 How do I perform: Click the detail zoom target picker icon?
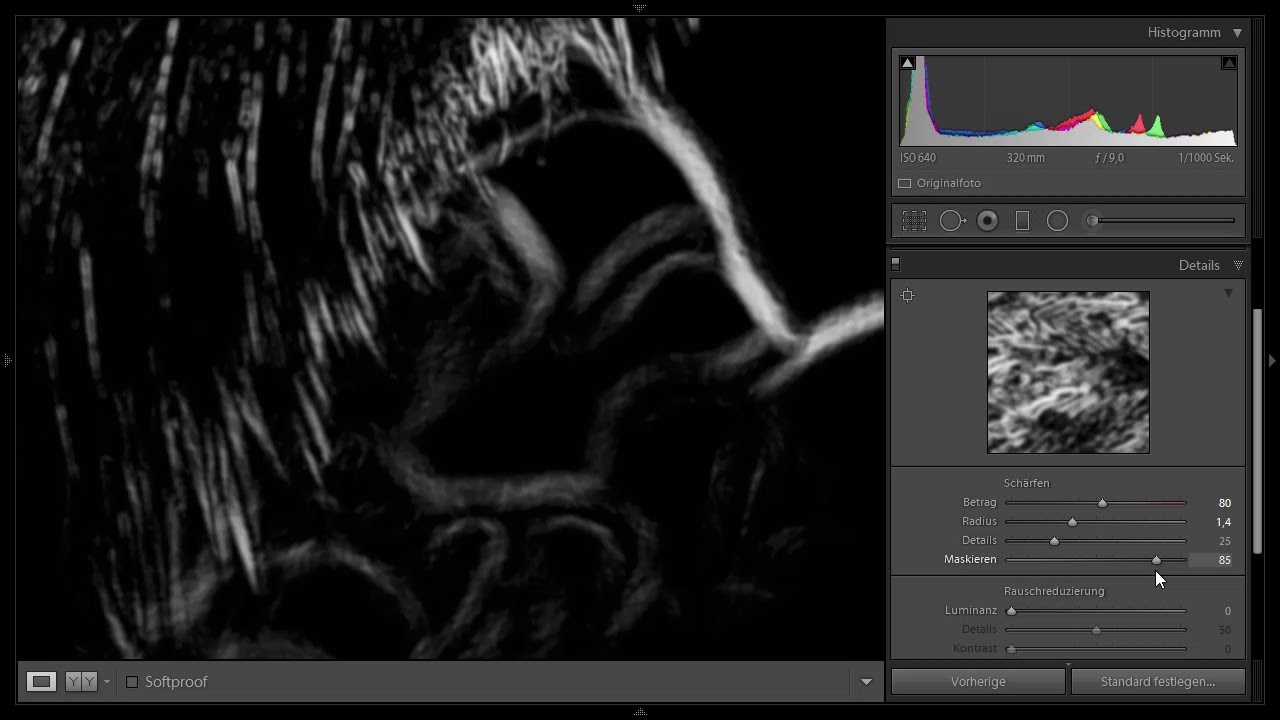click(908, 295)
